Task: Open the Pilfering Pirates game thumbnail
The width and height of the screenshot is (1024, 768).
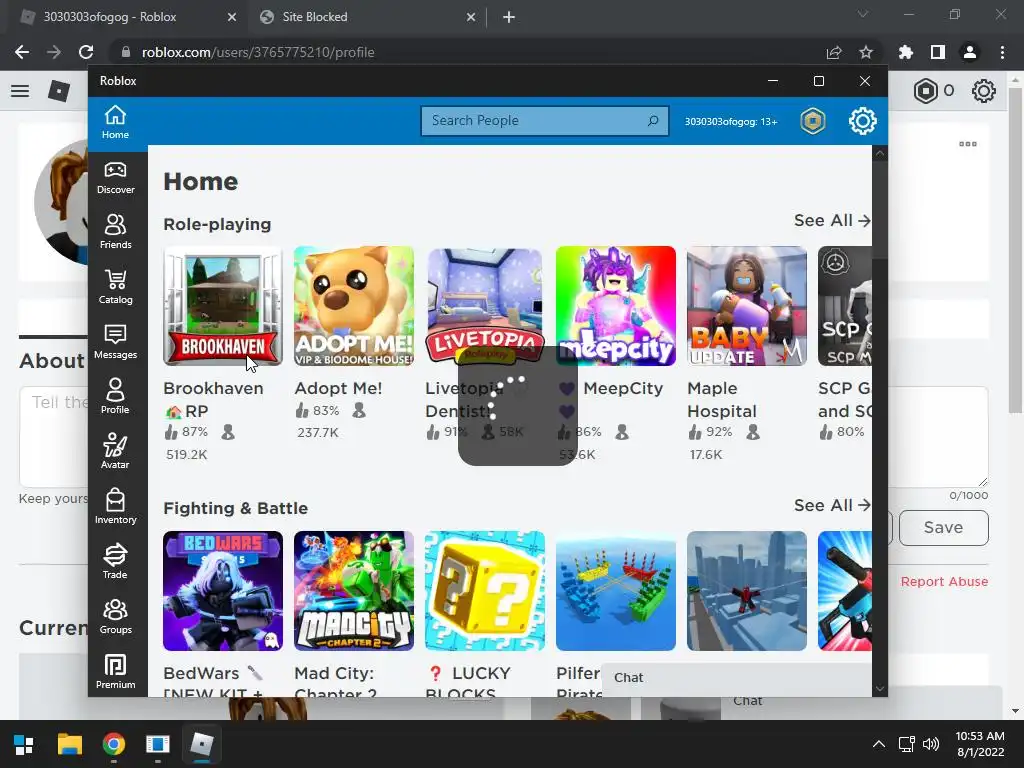Action: pyautogui.click(x=616, y=591)
